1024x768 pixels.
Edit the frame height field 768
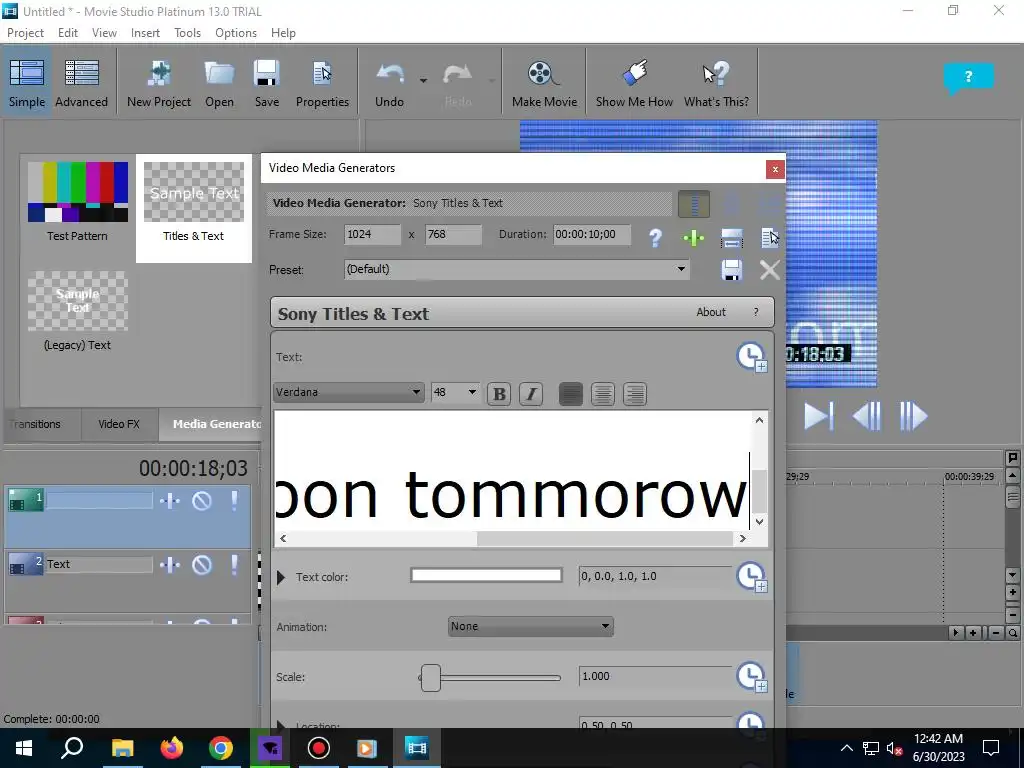453,234
